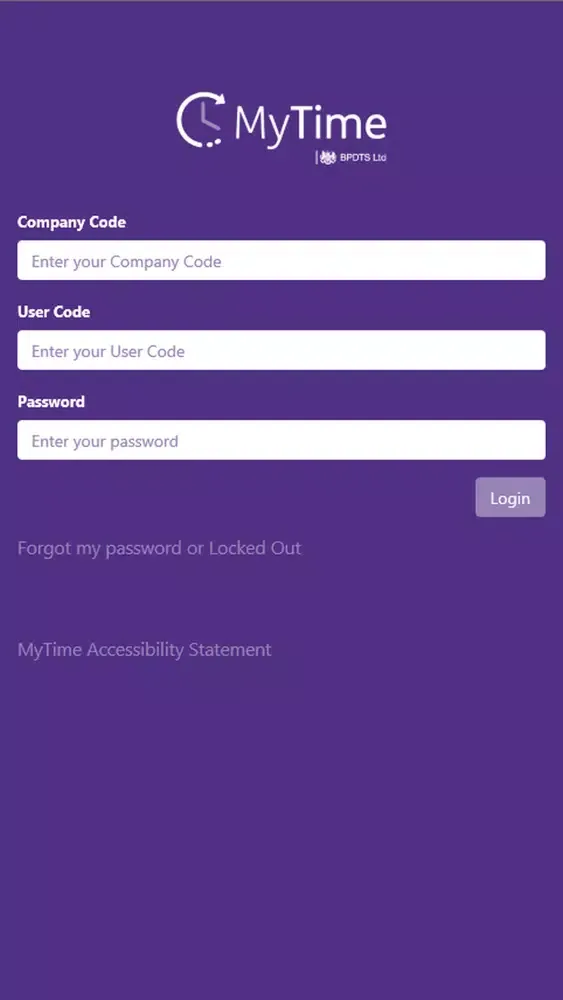Click the 'Enter your Company Code' placeholder text
Viewport: 563px width, 1000px height.
point(126,261)
